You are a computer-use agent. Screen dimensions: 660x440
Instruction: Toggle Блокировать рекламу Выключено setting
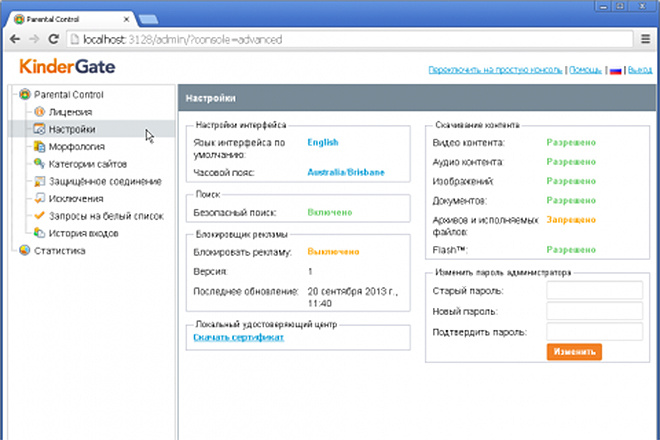click(x=333, y=252)
